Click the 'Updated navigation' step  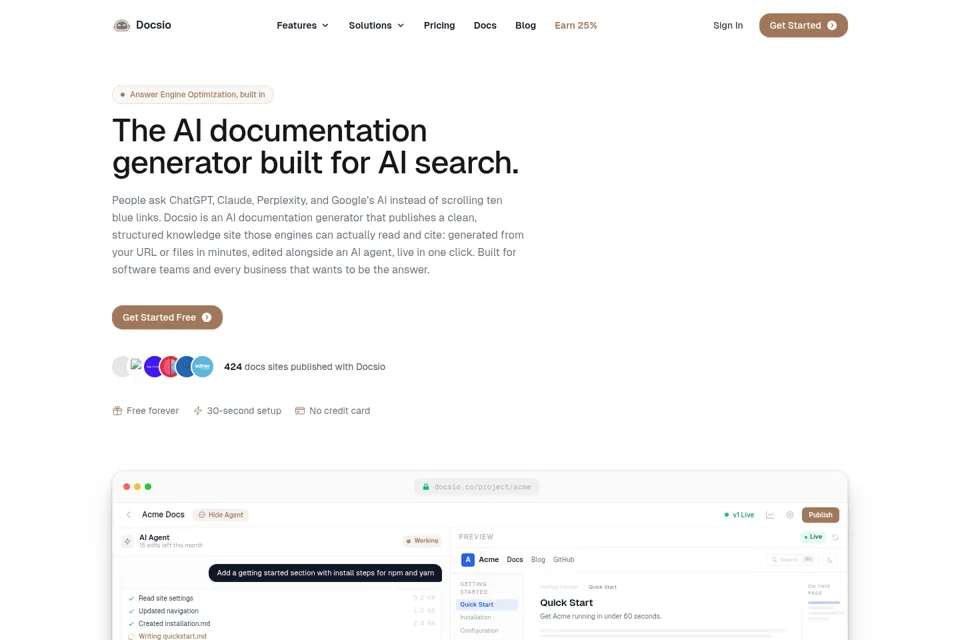168,611
